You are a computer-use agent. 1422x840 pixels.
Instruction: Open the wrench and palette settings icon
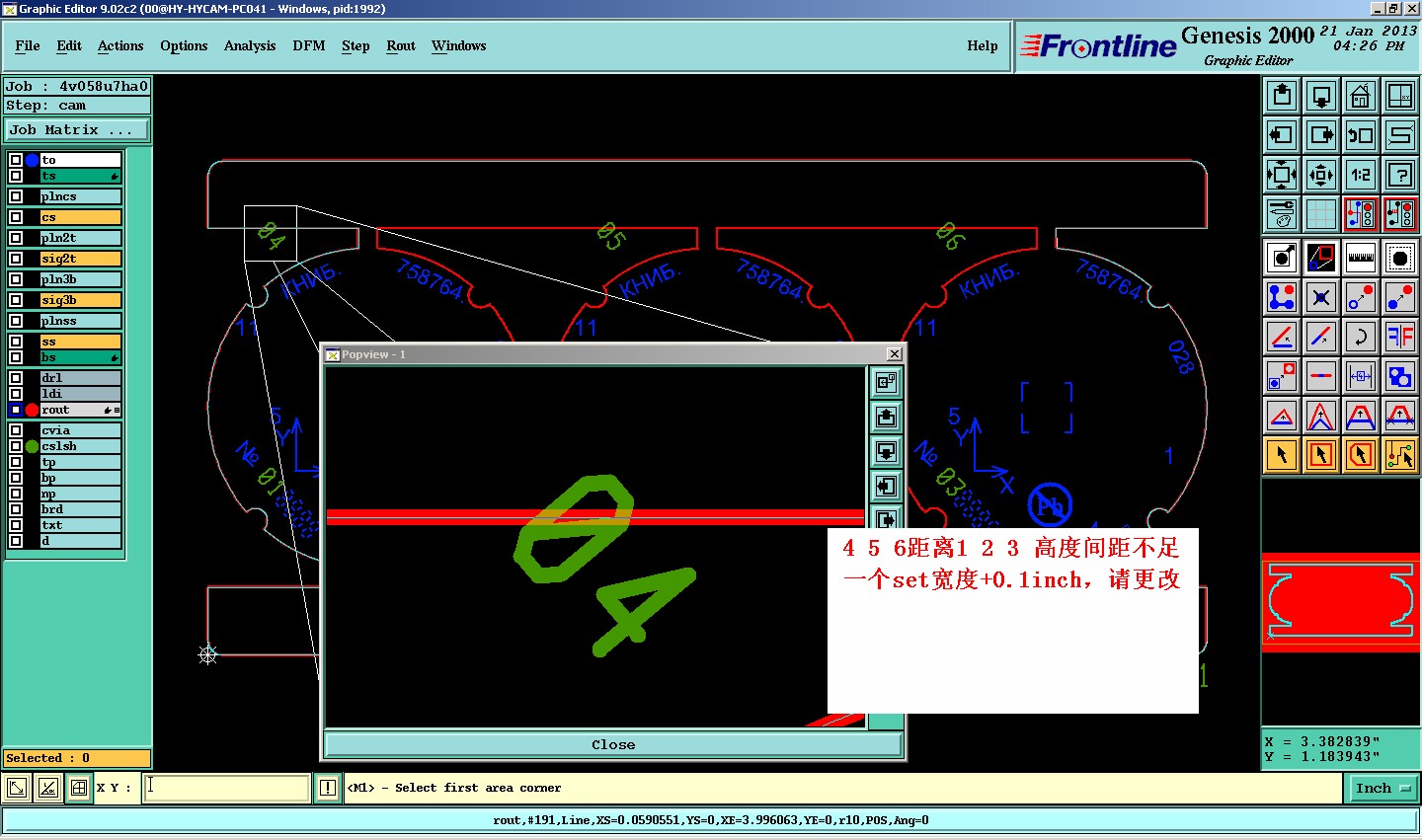click(1282, 214)
